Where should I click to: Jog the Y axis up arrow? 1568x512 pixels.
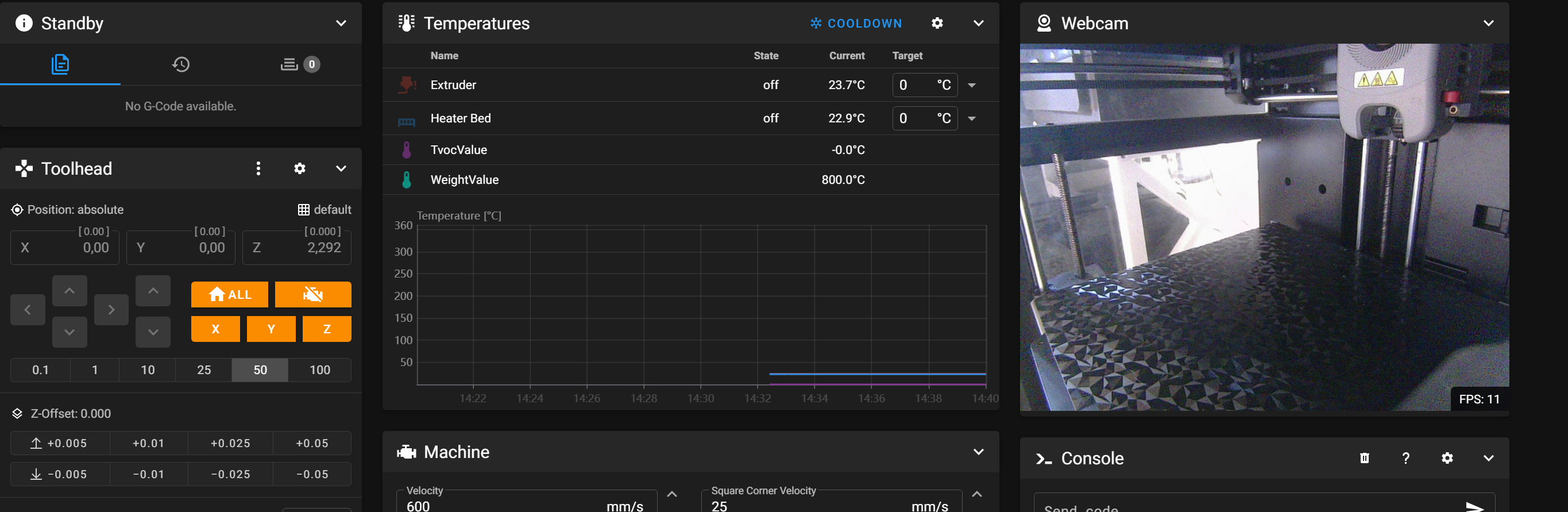(69, 291)
